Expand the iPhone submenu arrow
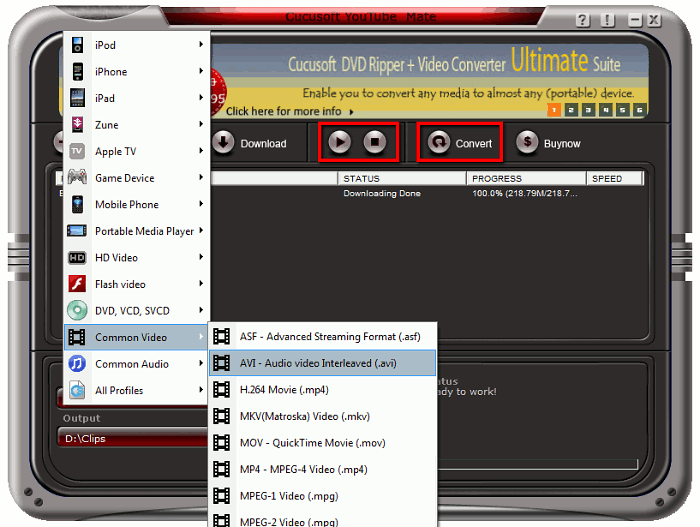This screenshot has height=527, width=700. (201, 71)
